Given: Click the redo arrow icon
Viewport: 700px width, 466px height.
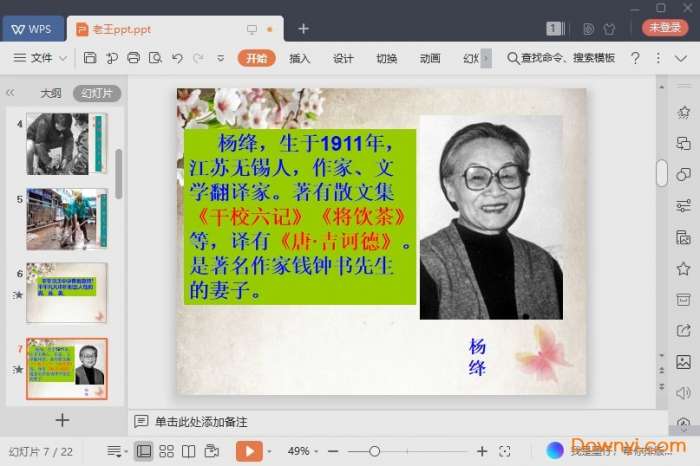Looking at the screenshot, I should 199,58.
